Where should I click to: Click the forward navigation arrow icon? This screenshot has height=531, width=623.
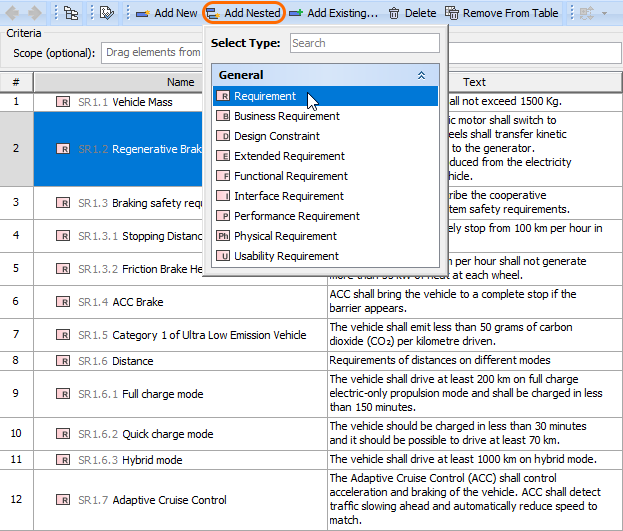tap(34, 13)
